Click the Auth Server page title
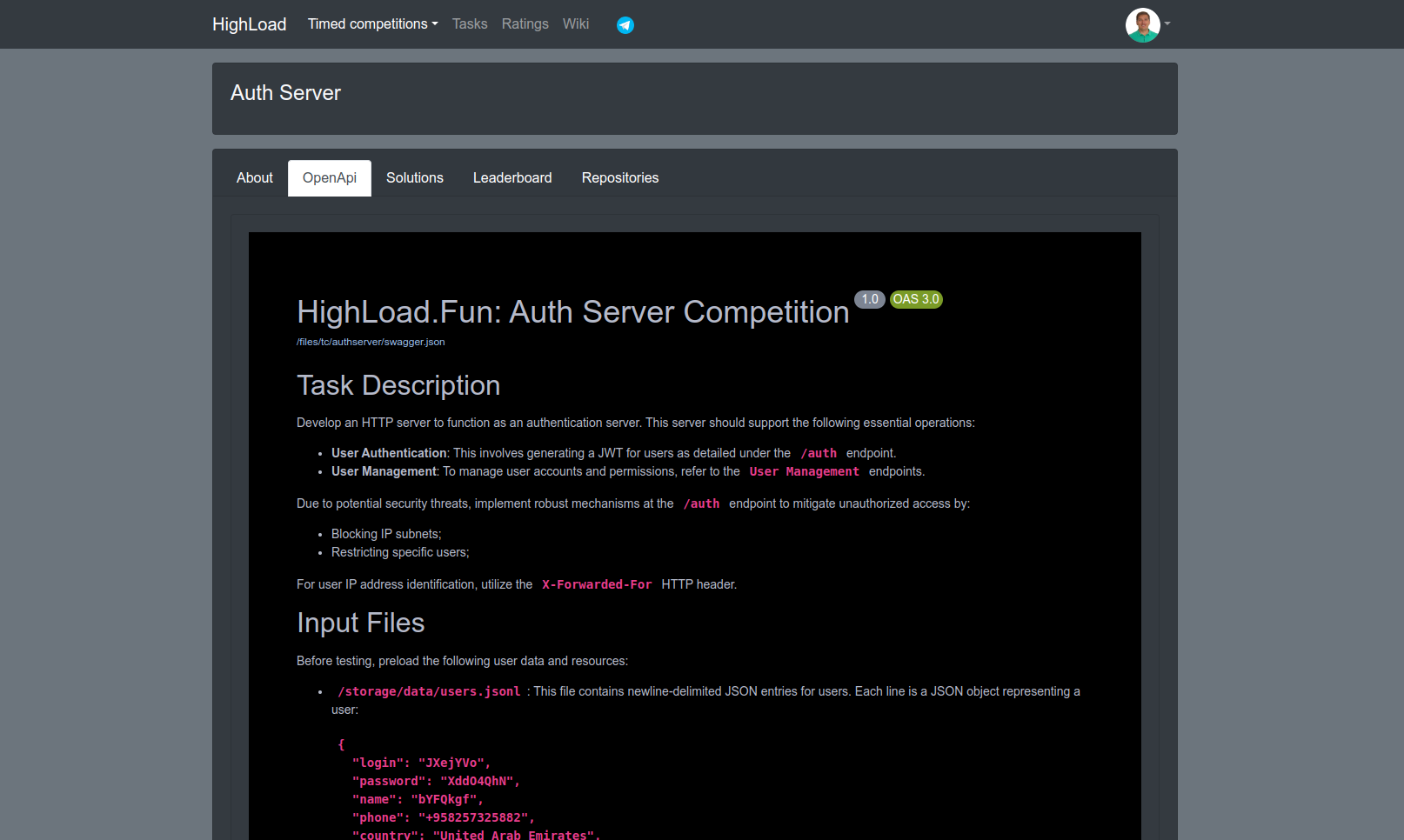This screenshot has height=840, width=1404. 285,93
